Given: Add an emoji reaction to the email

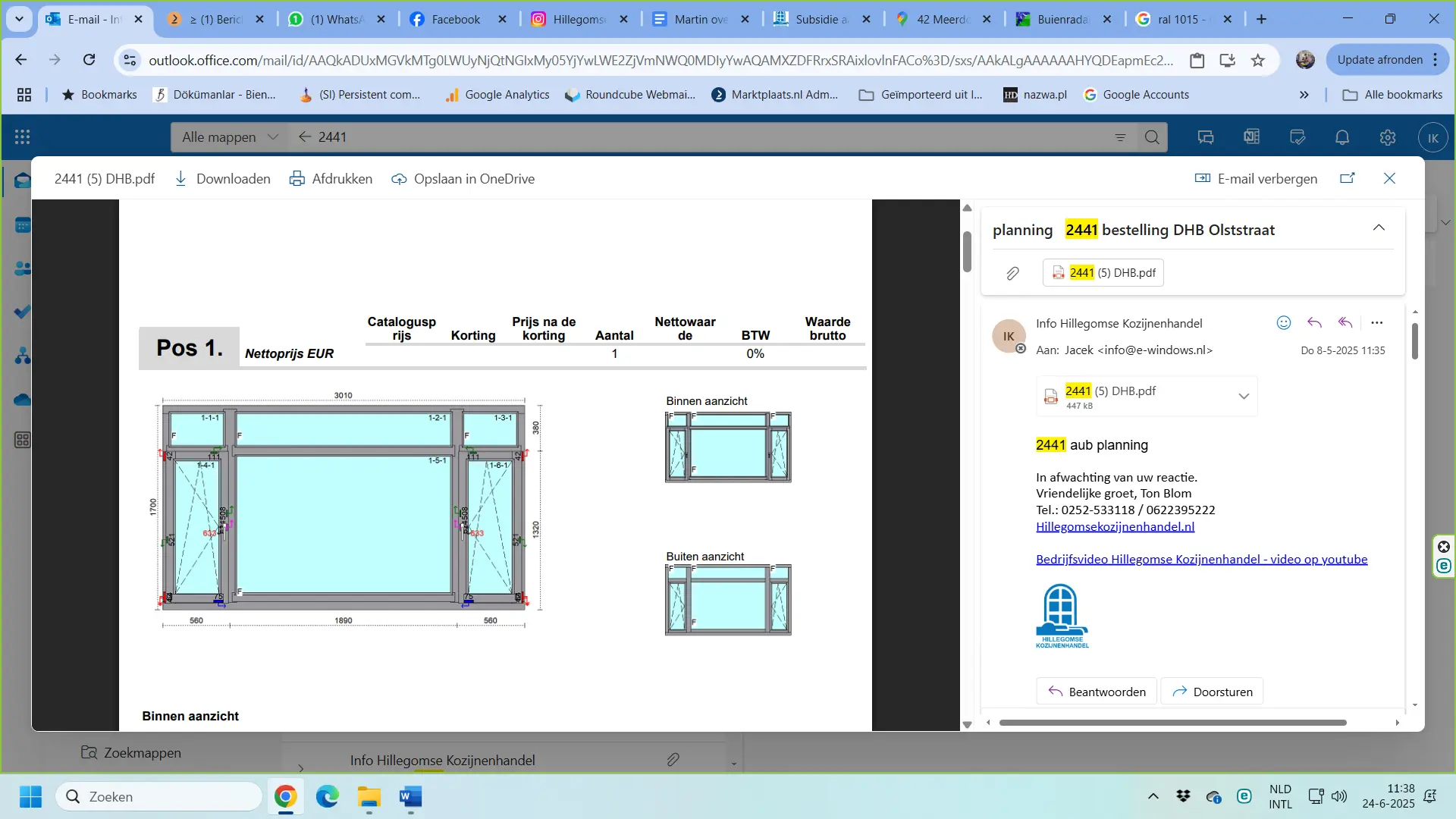Looking at the screenshot, I should (1283, 323).
